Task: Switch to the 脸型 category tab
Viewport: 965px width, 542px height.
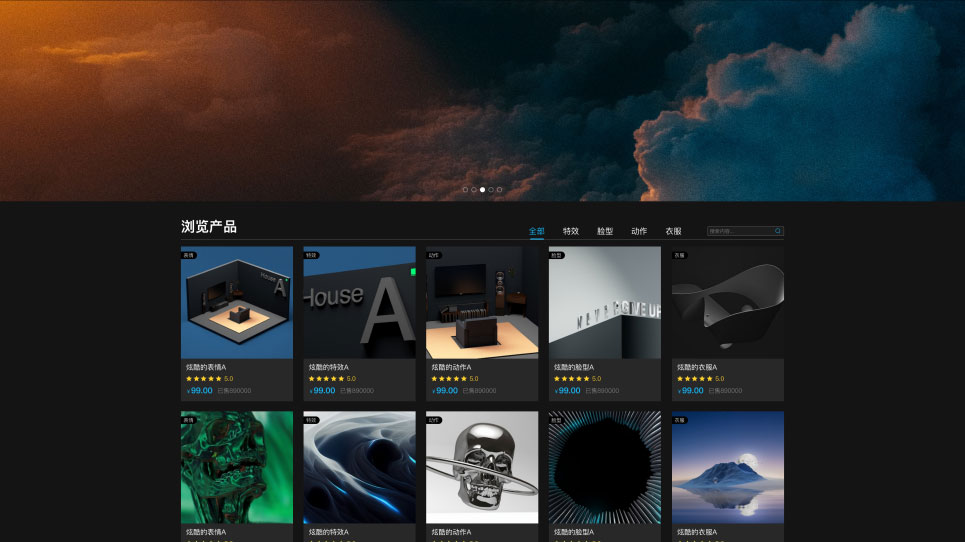Action: pos(605,231)
